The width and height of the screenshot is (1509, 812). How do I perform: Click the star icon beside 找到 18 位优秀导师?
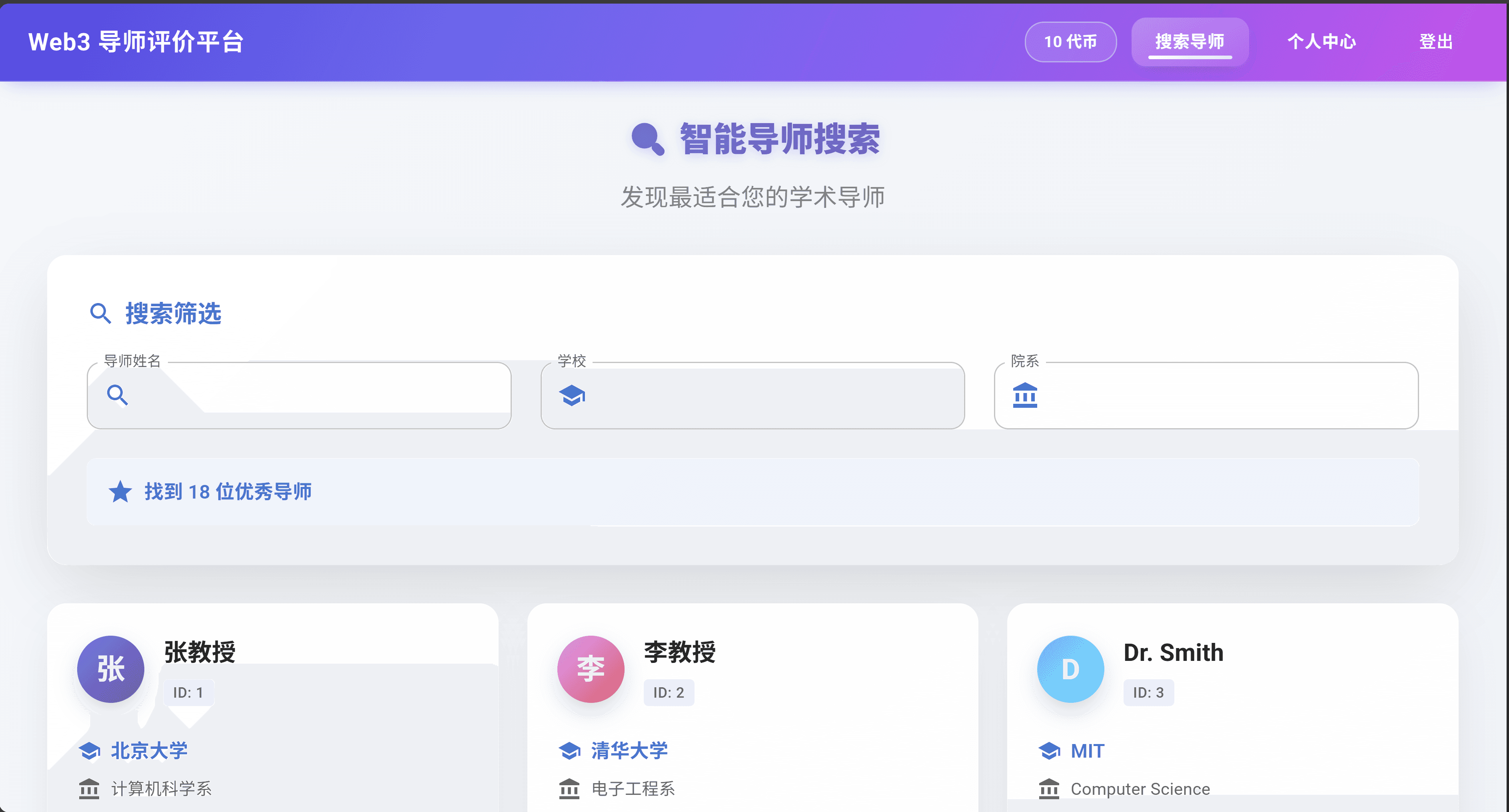click(x=120, y=492)
